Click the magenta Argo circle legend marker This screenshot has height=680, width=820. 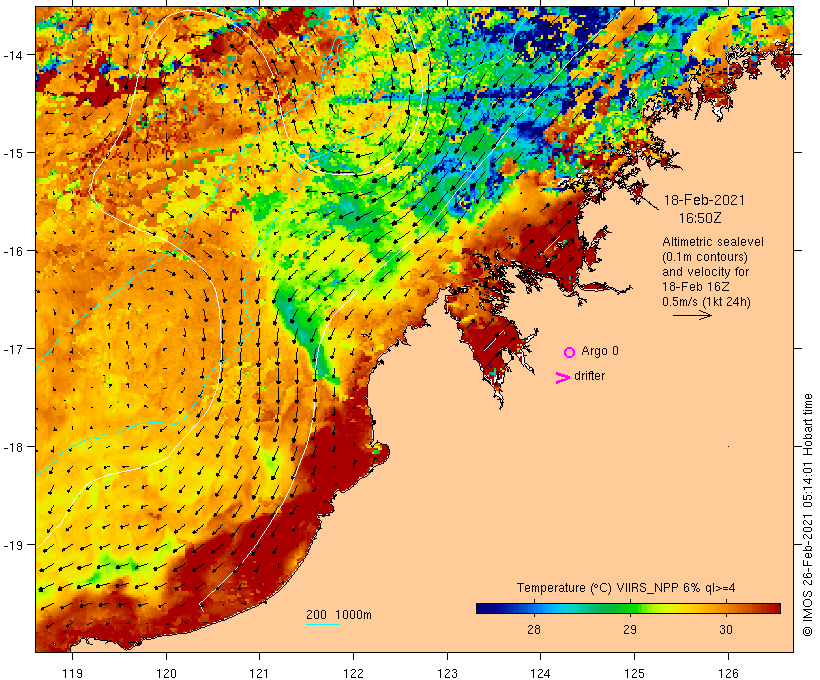coord(570,352)
